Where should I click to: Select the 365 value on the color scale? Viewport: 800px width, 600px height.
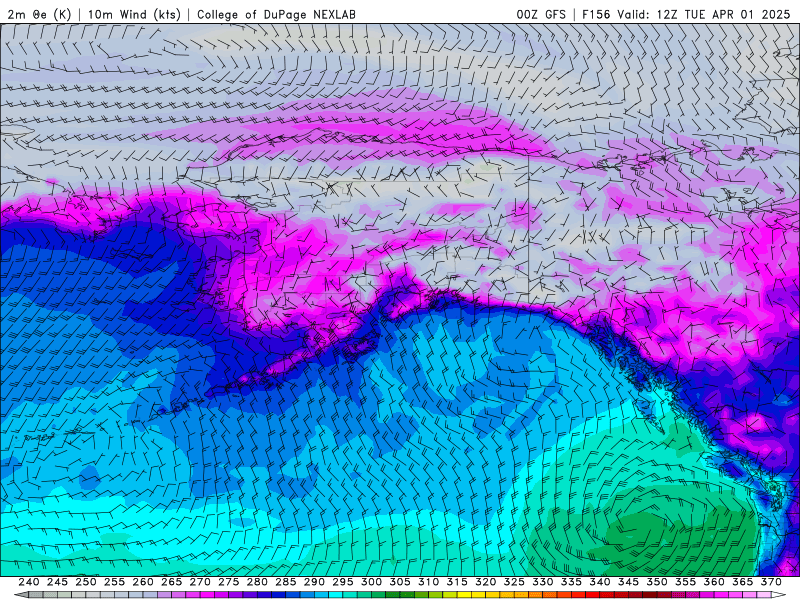coord(743,582)
